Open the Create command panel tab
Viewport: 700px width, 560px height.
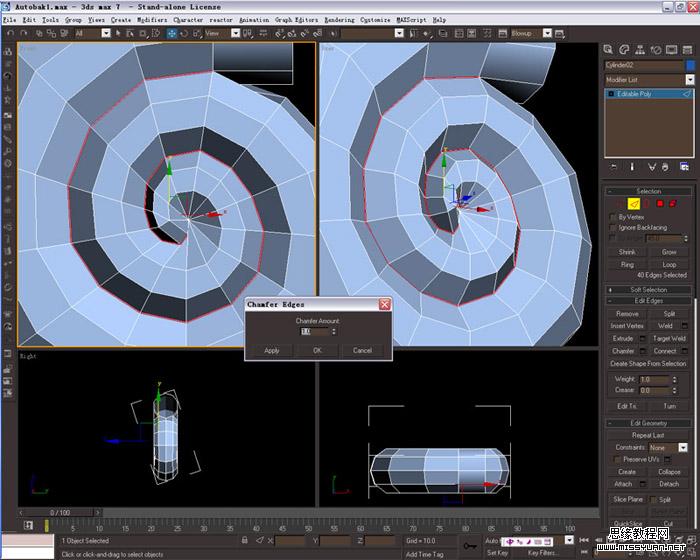pos(608,50)
